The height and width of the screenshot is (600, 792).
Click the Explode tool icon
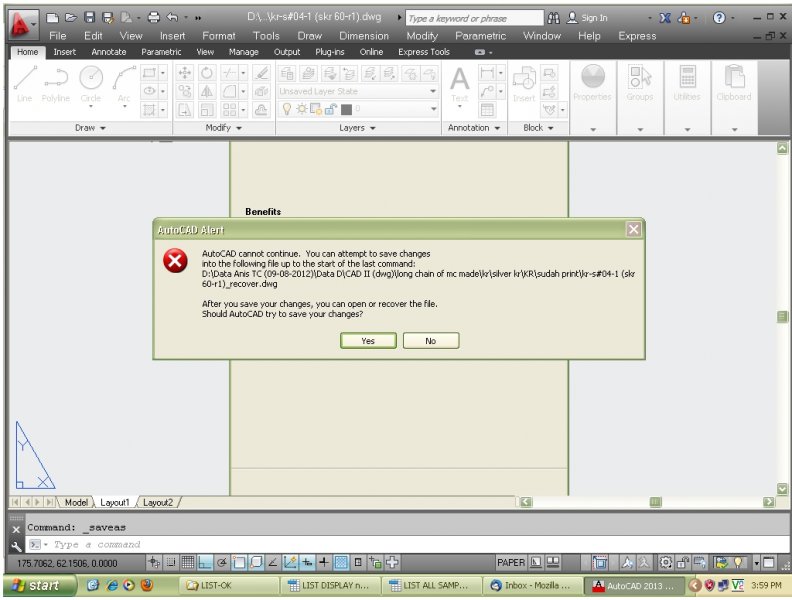tap(261, 91)
